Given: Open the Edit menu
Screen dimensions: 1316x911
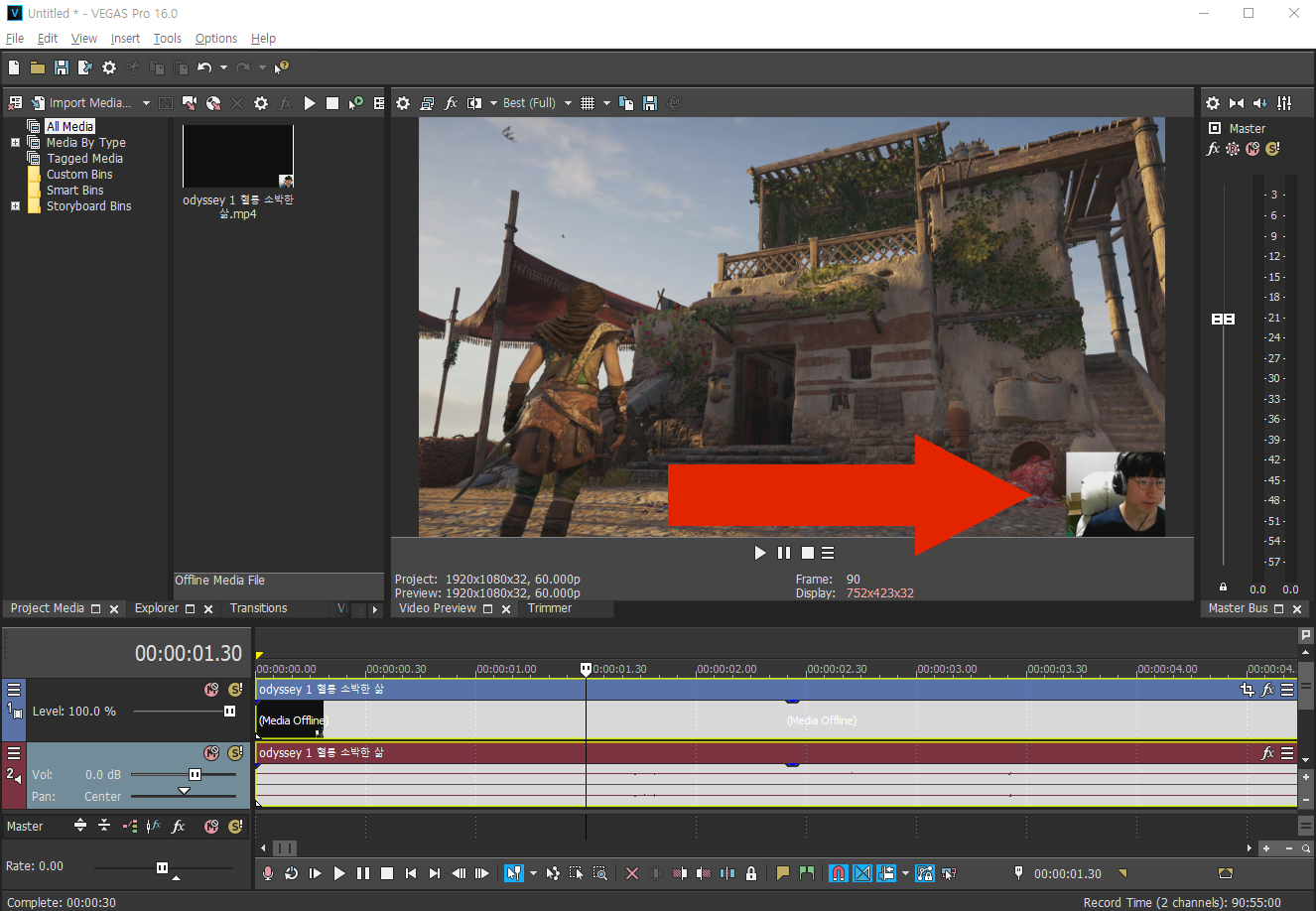Looking at the screenshot, I should pyautogui.click(x=48, y=39).
